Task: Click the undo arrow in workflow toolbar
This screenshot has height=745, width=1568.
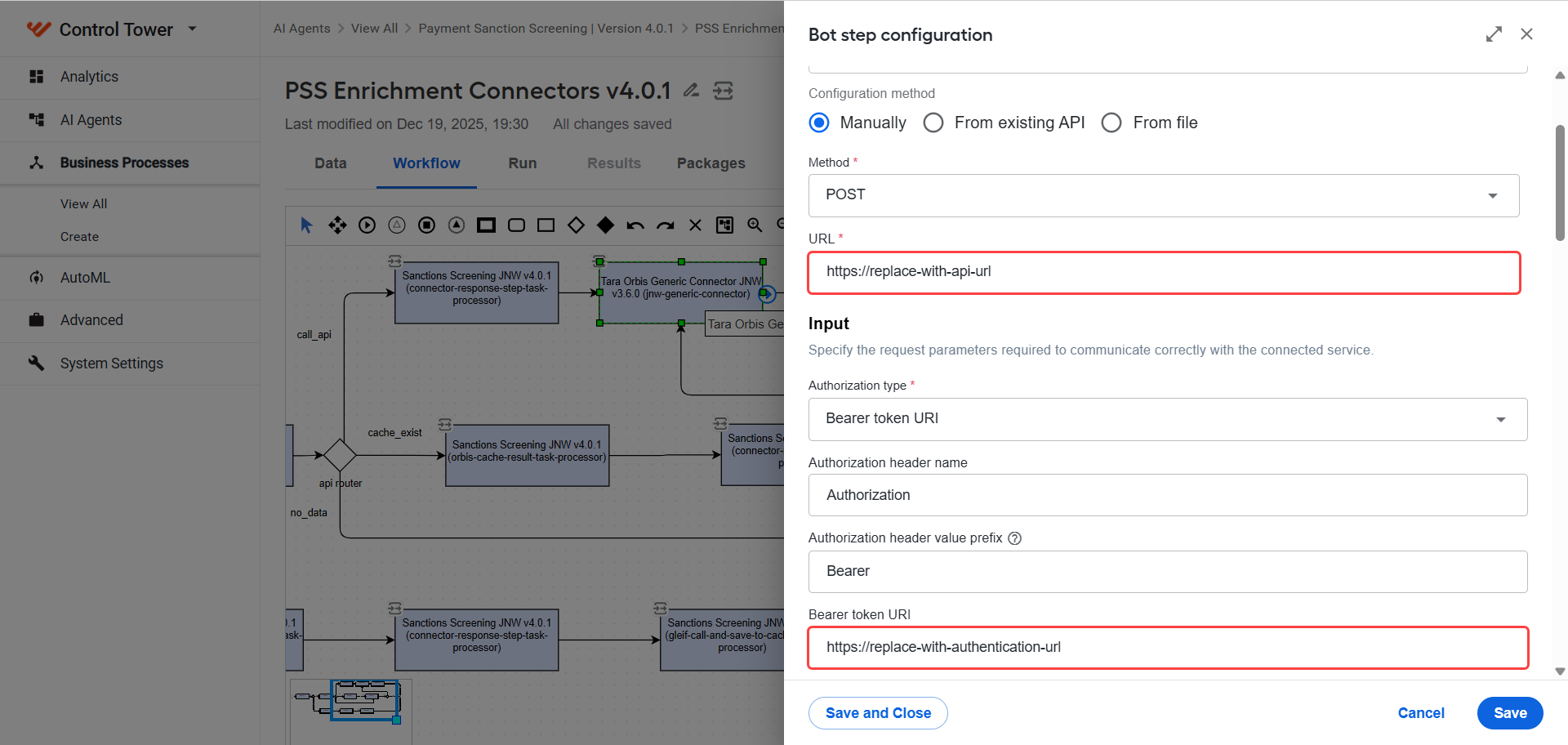Action: coord(635,225)
